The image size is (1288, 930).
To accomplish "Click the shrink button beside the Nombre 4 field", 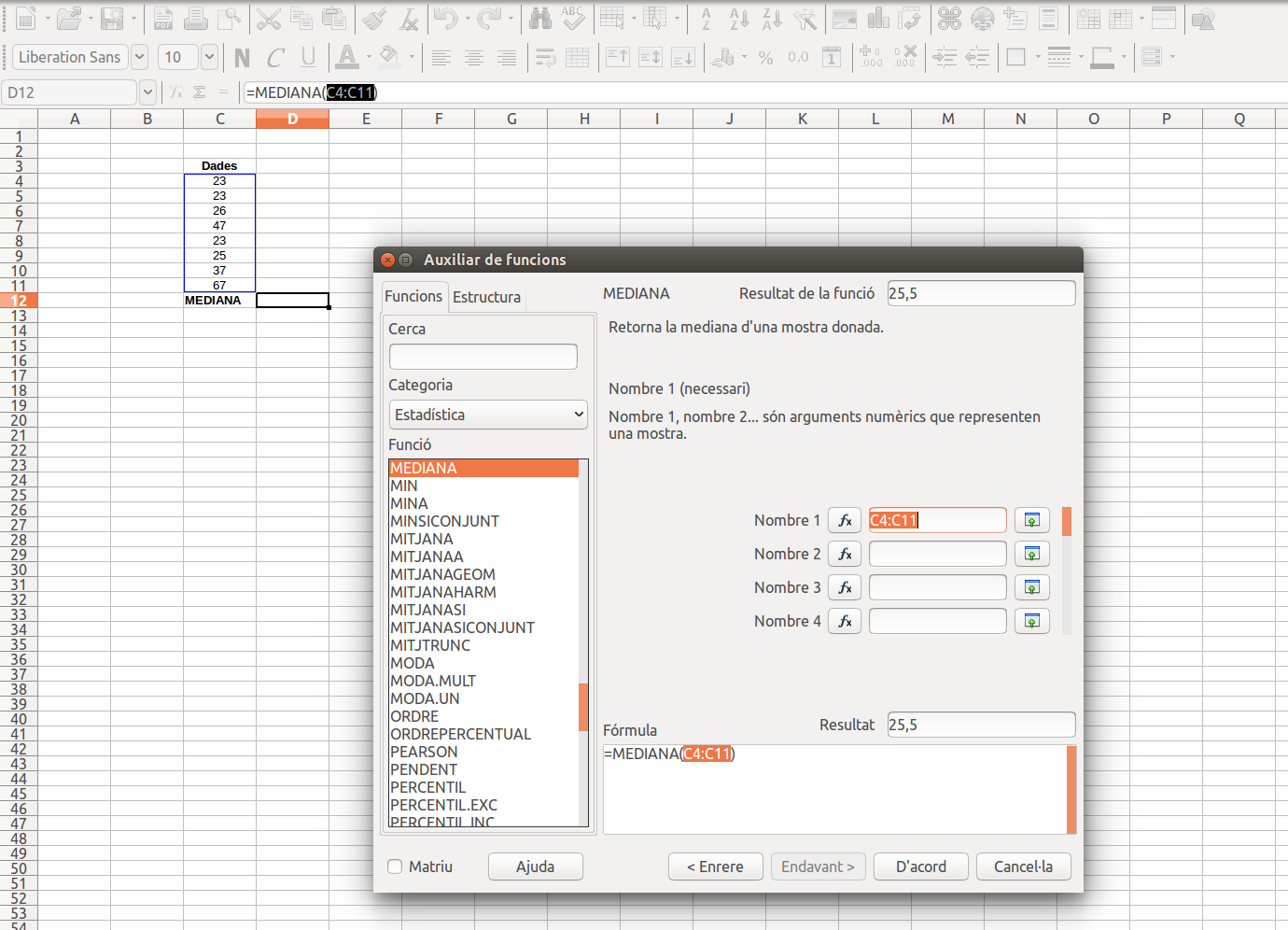I will [1031, 621].
